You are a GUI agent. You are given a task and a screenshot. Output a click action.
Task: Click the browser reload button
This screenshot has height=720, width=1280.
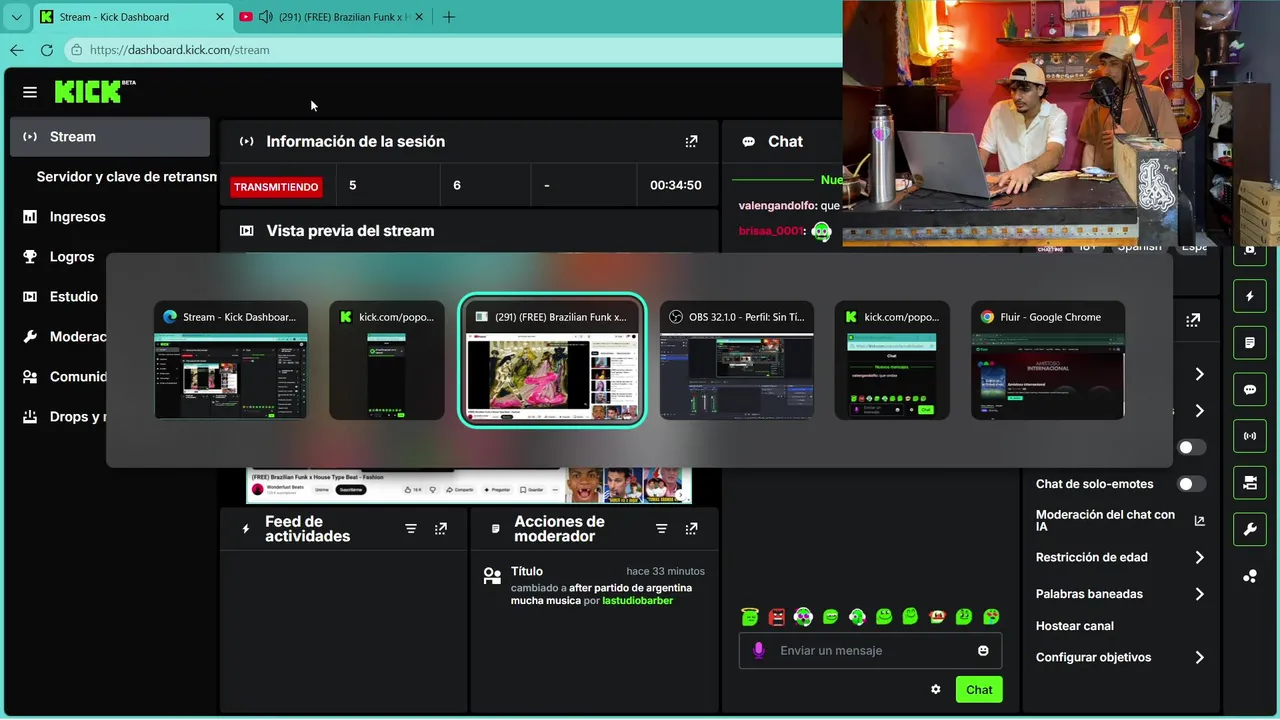click(x=47, y=50)
